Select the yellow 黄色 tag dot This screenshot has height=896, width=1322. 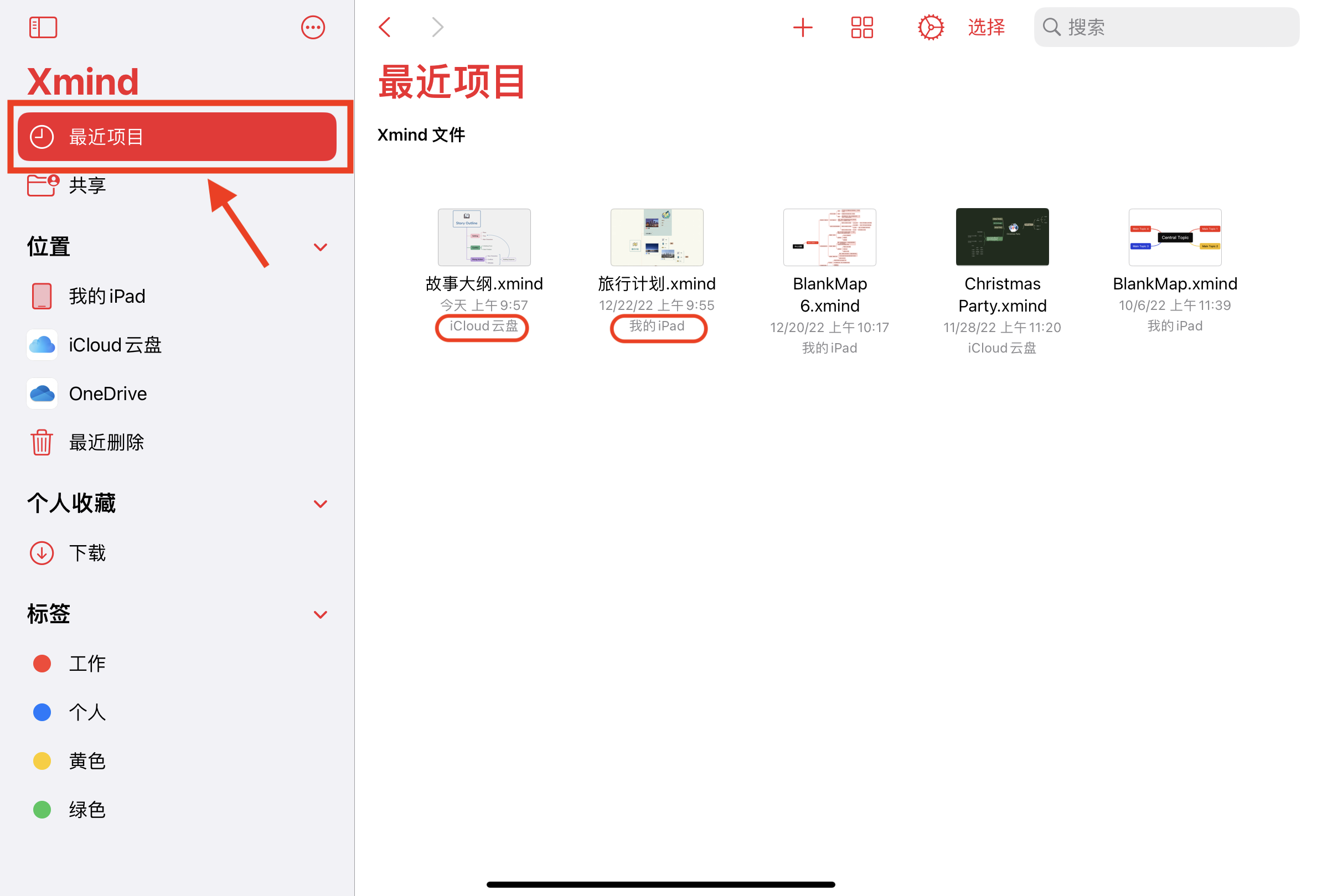[x=42, y=761]
